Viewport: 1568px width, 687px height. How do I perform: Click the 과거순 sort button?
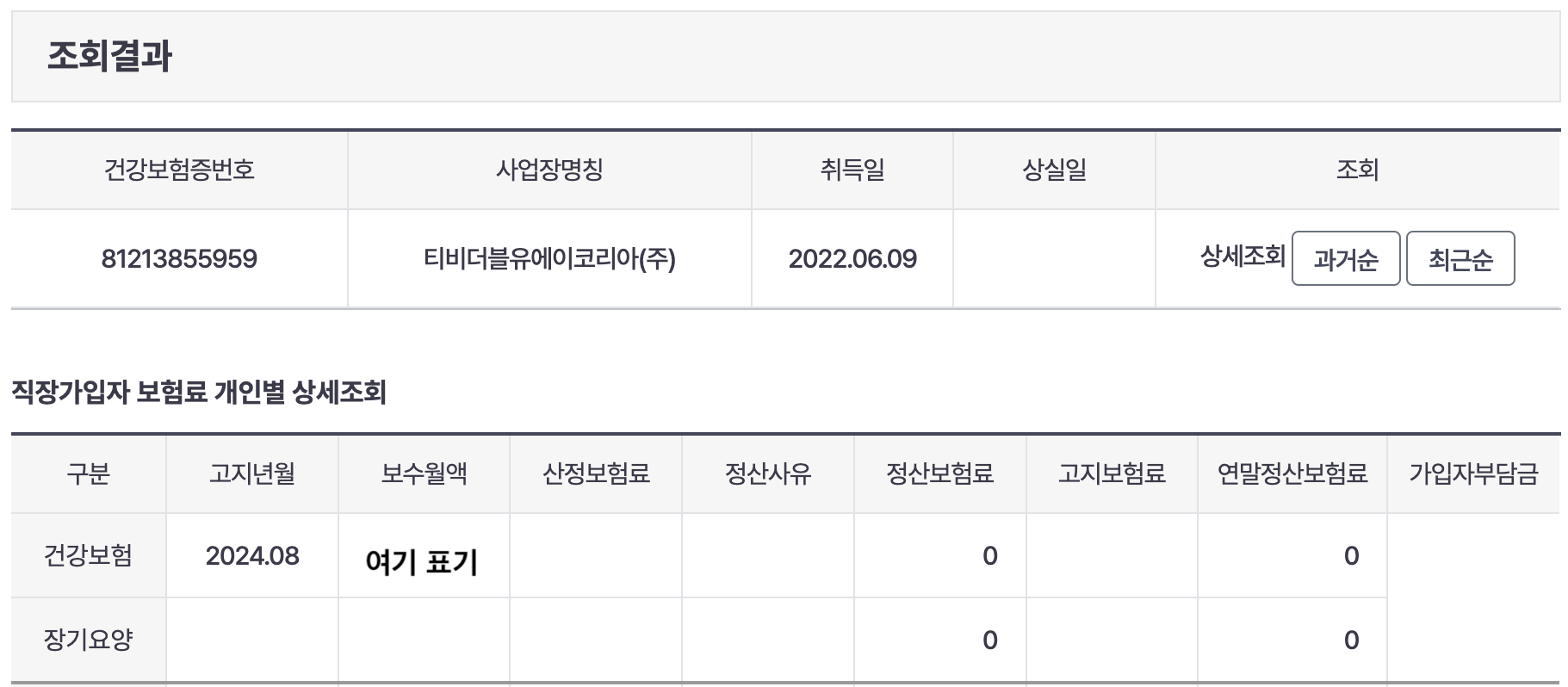[x=1345, y=257]
